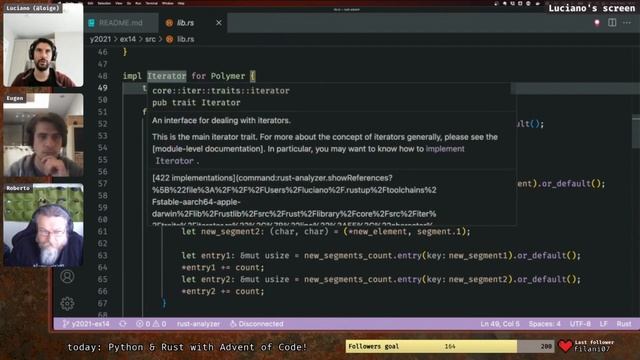
Task: Click the 'Last follower Filani07' text
Action: click(x=594, y=346)
